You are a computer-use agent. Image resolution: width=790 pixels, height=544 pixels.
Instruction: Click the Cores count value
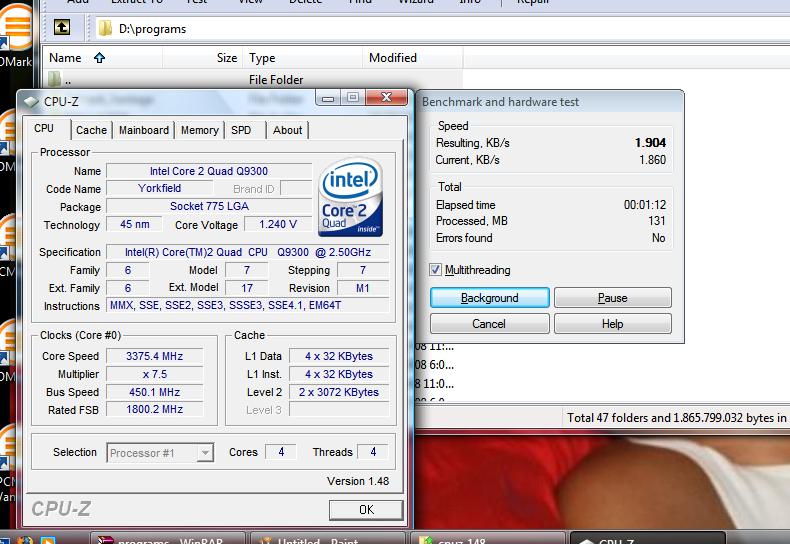coord(281,452)
